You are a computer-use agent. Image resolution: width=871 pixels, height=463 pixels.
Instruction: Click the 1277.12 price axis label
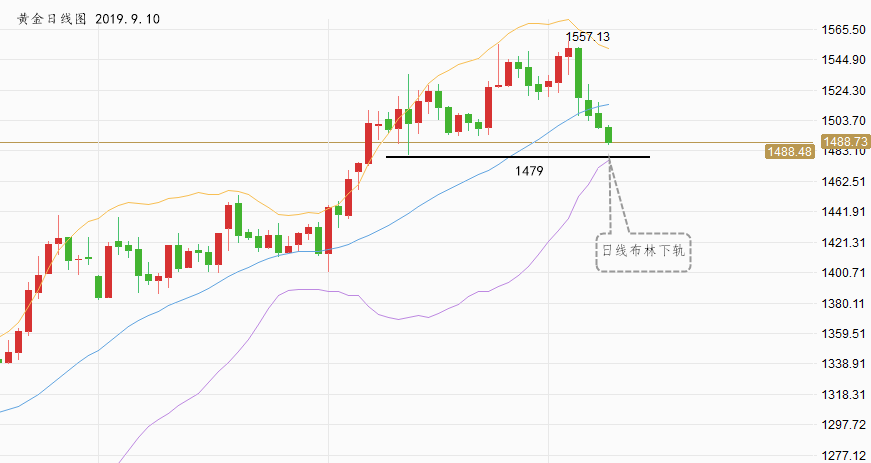843,455
